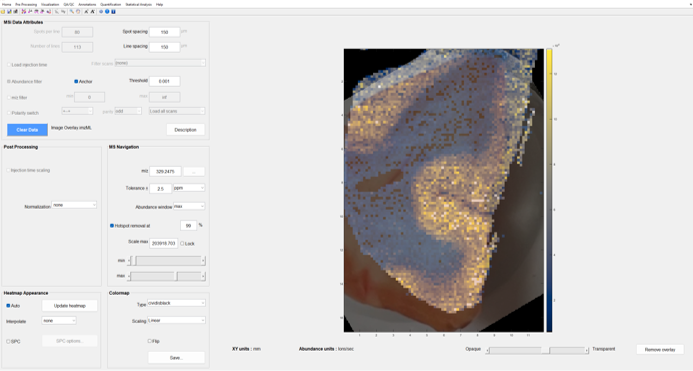693x371 pixels.
Task: Click the tissue heatmap overlay image
Action: click(x=444, y=190)
